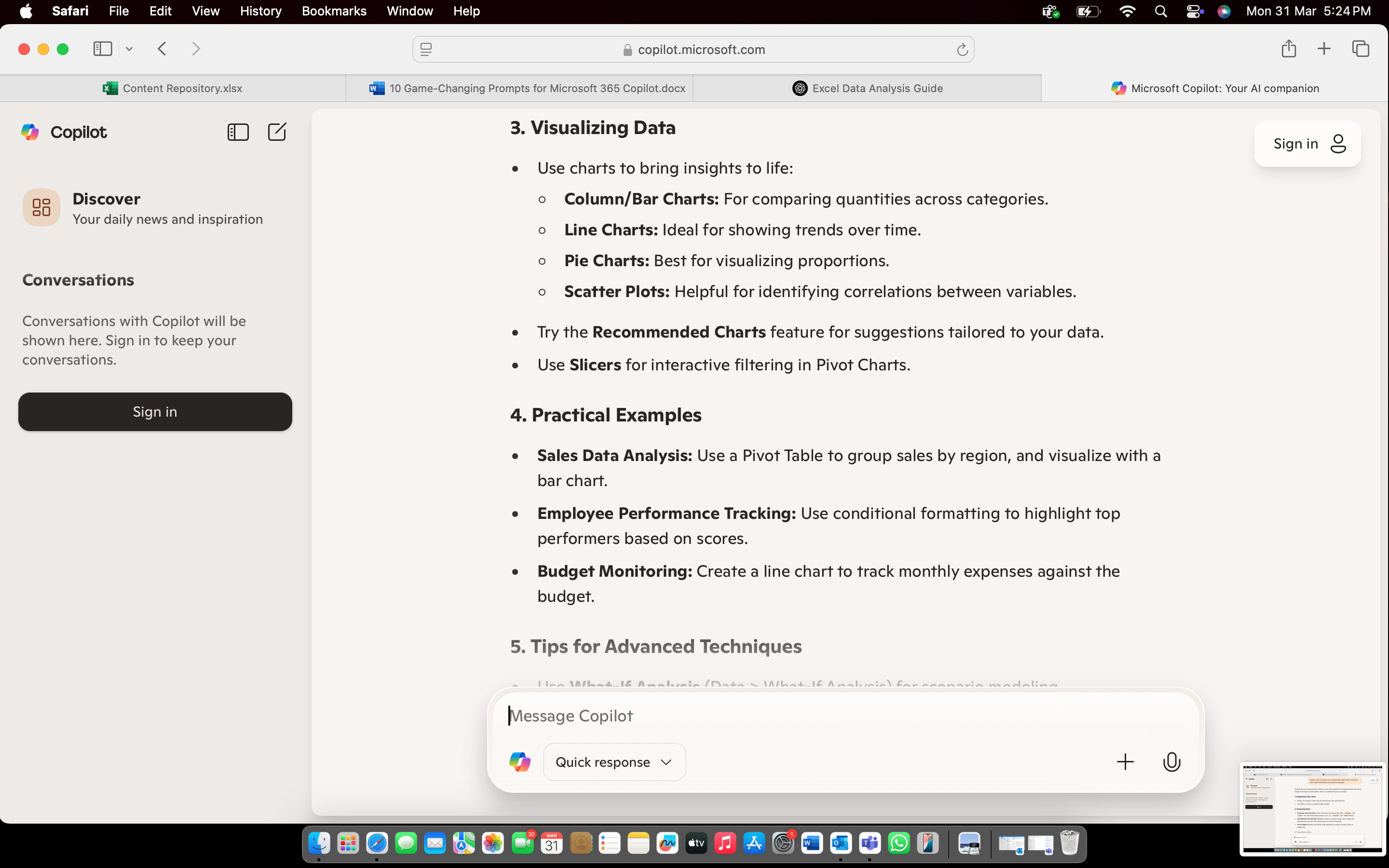
Task: Click the date and time in the menu bar
Action: [x=1308, y=12]
